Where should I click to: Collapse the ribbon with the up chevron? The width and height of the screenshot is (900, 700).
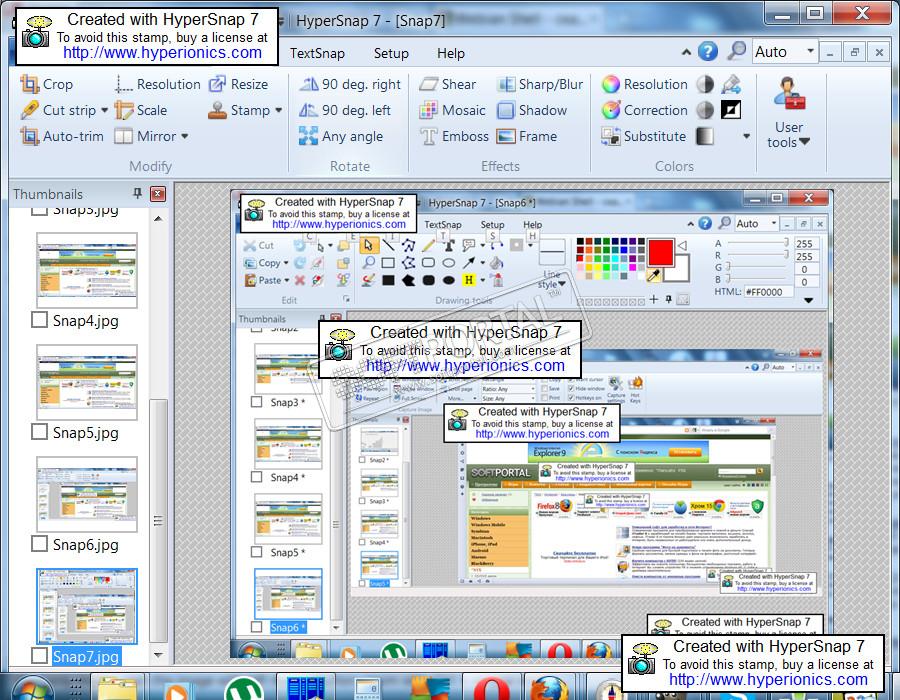point(686,52)
